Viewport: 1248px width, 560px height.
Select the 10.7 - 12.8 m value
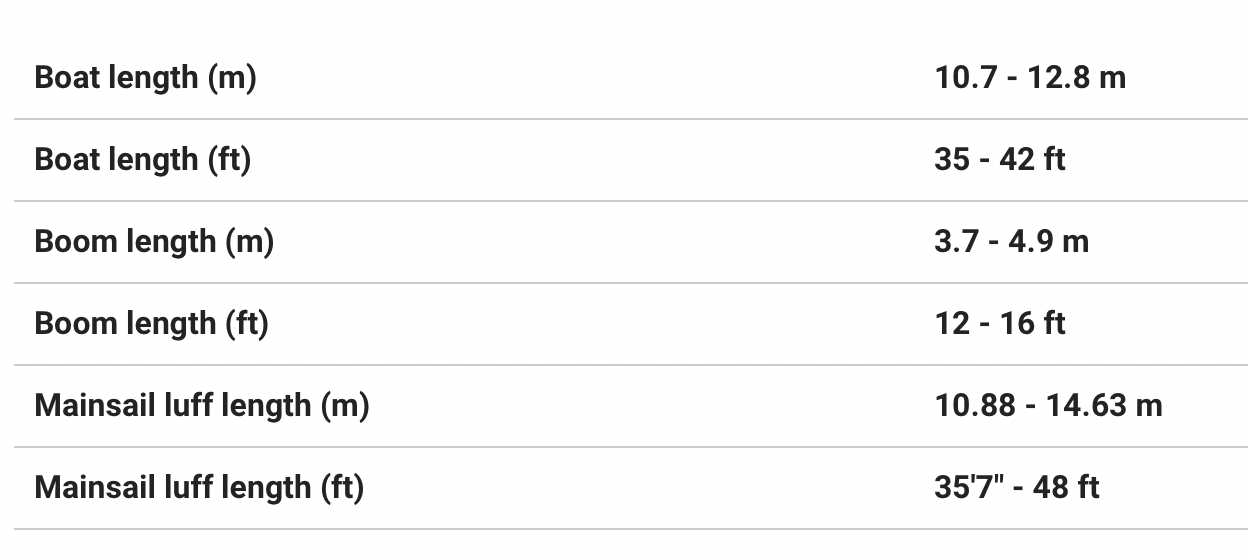click(1030, 78)
